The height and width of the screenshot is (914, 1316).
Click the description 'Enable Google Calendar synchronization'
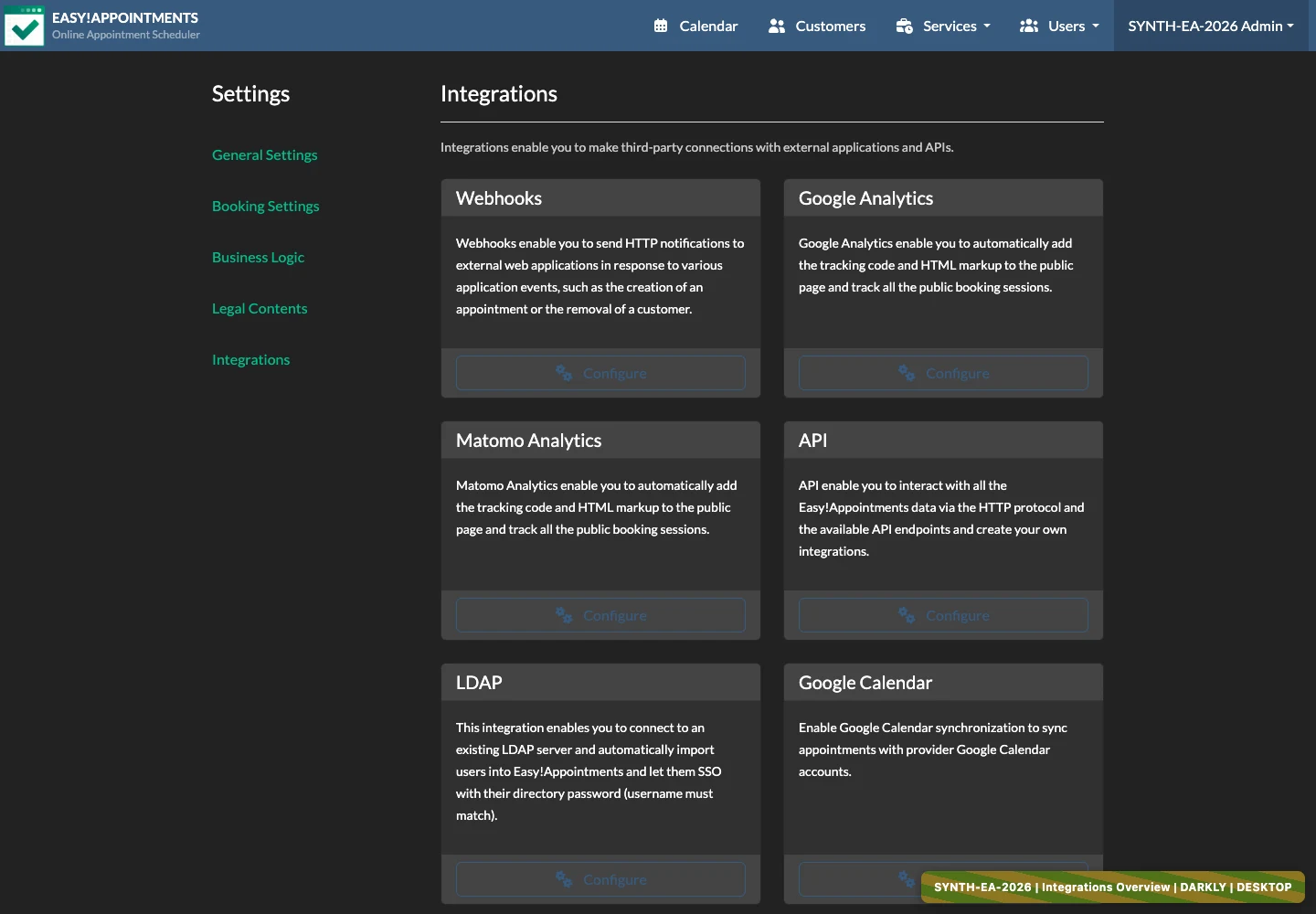pyautogui.click(x=933, y=749)
